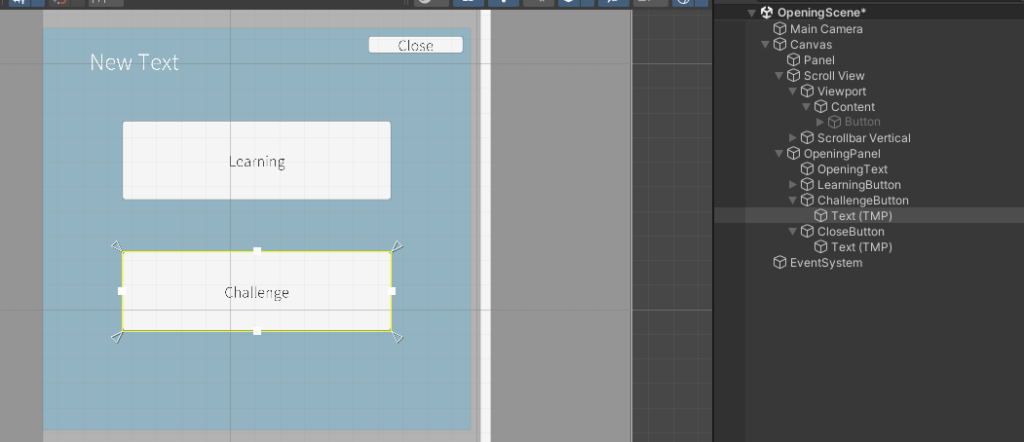Select Text (TMP) under CloseButton
Image resolution: width=1024 pixels, height=442 pixels.
[861, 247]
